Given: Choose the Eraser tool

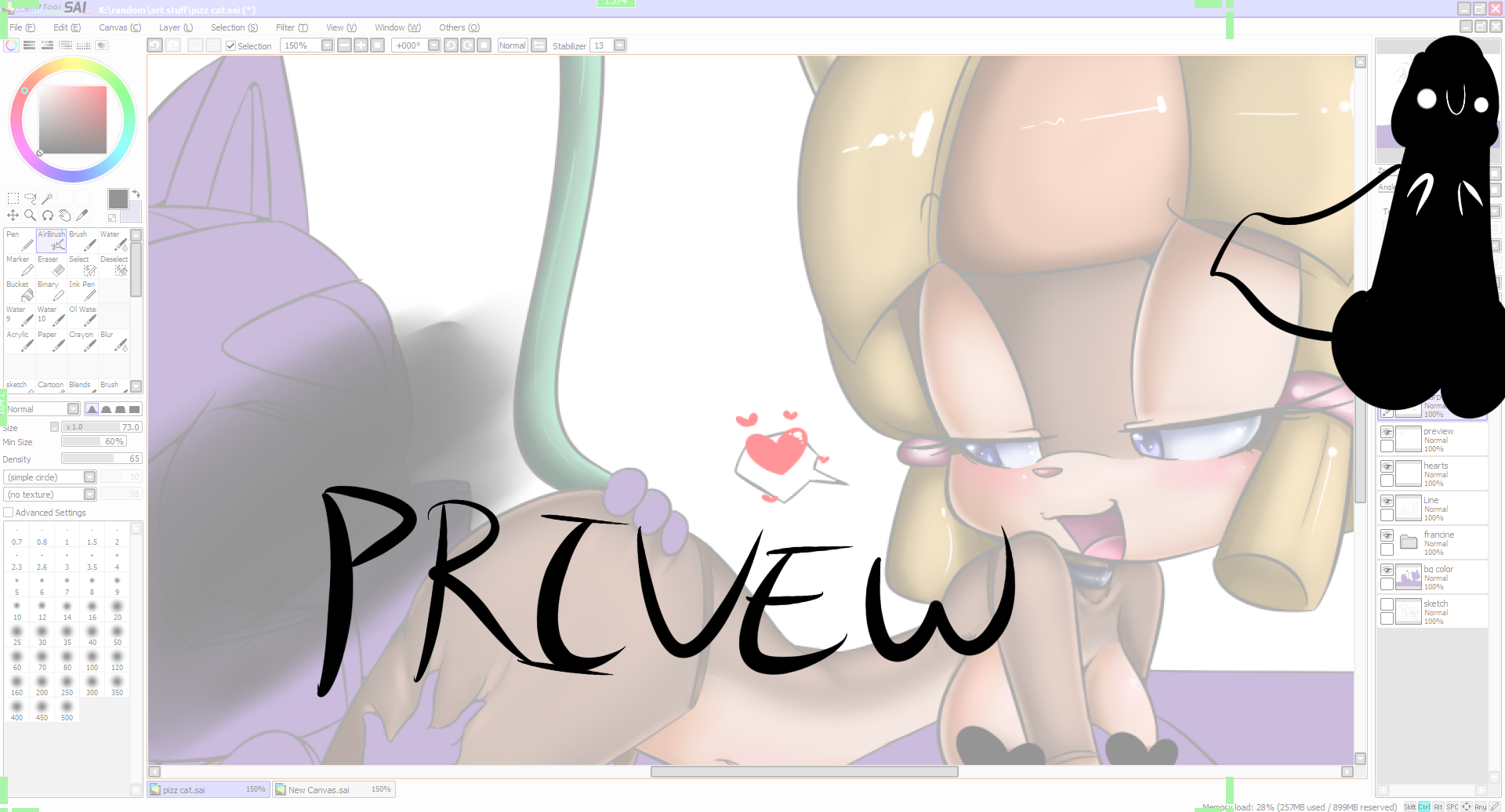Looking at the screenshot, I should (x=51, y=266).
